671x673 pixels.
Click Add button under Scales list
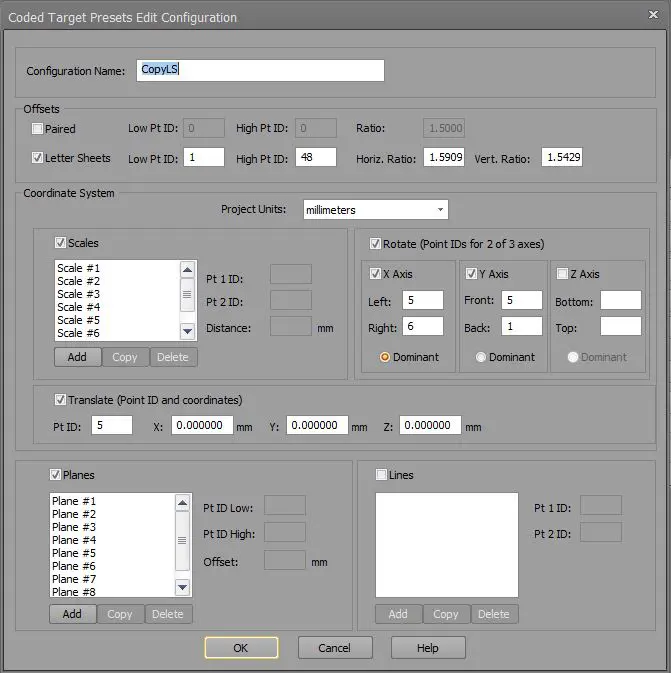point(78,357)
